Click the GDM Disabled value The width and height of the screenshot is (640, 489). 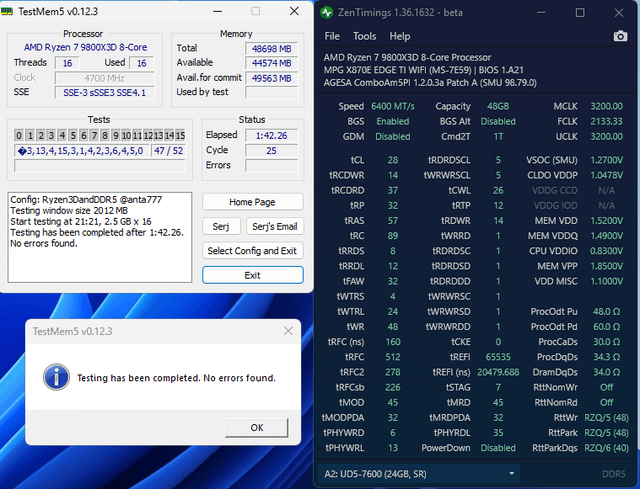[393, 136]
